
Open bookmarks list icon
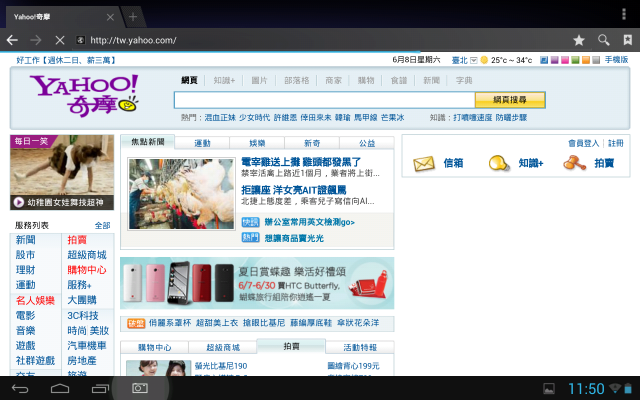coord(628,40)
